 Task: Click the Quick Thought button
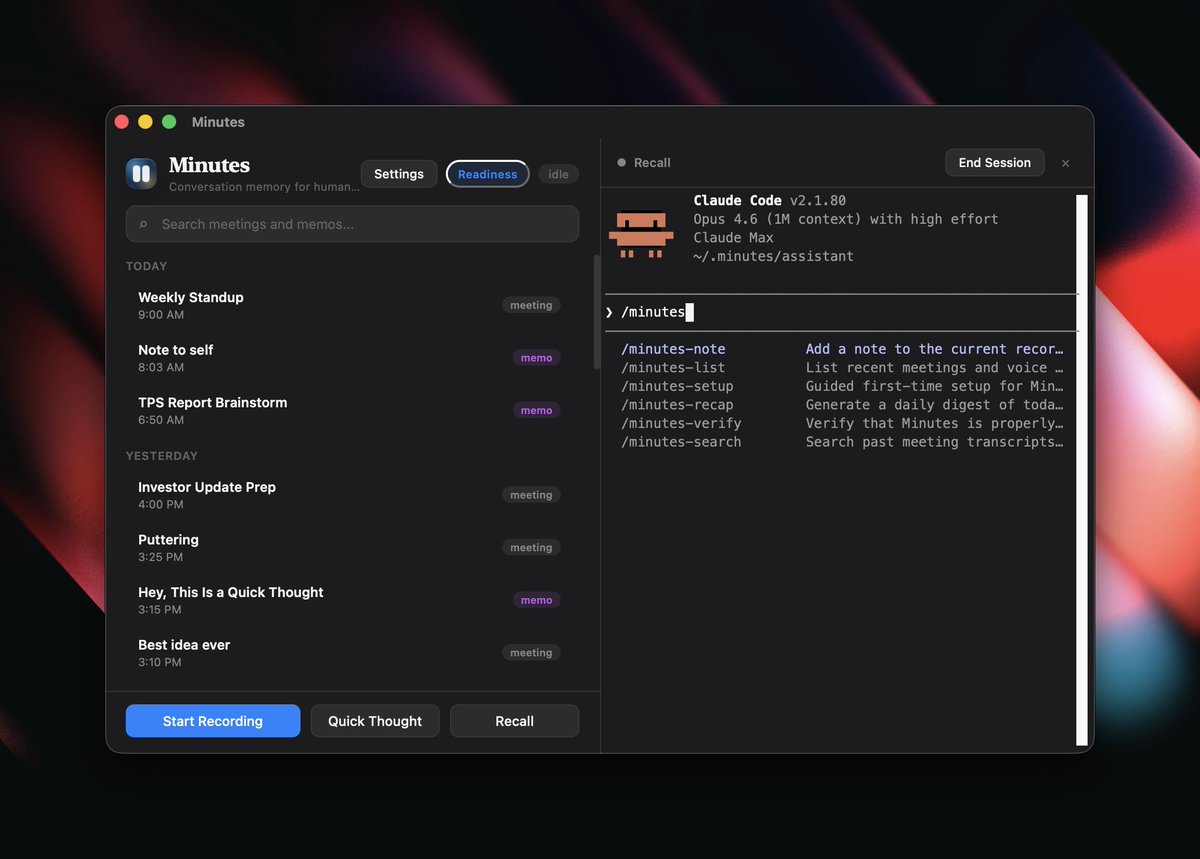(375, 721)
